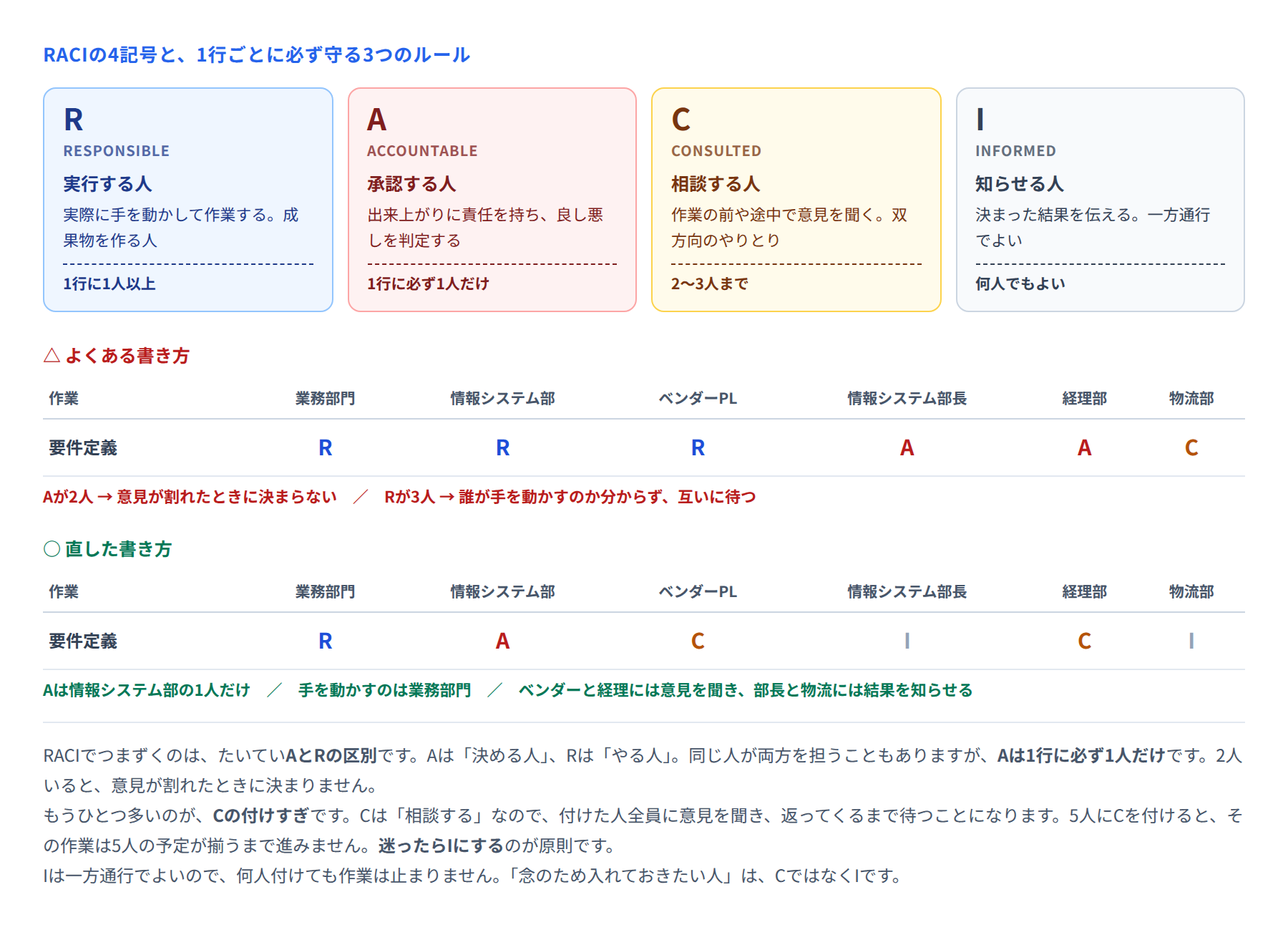Image resolution: width=1288 pixels, height=935 pixels.
Task: Click the note "Aが2人 → 意見が割れたときに決まらない"
Action: pos(190,497)
